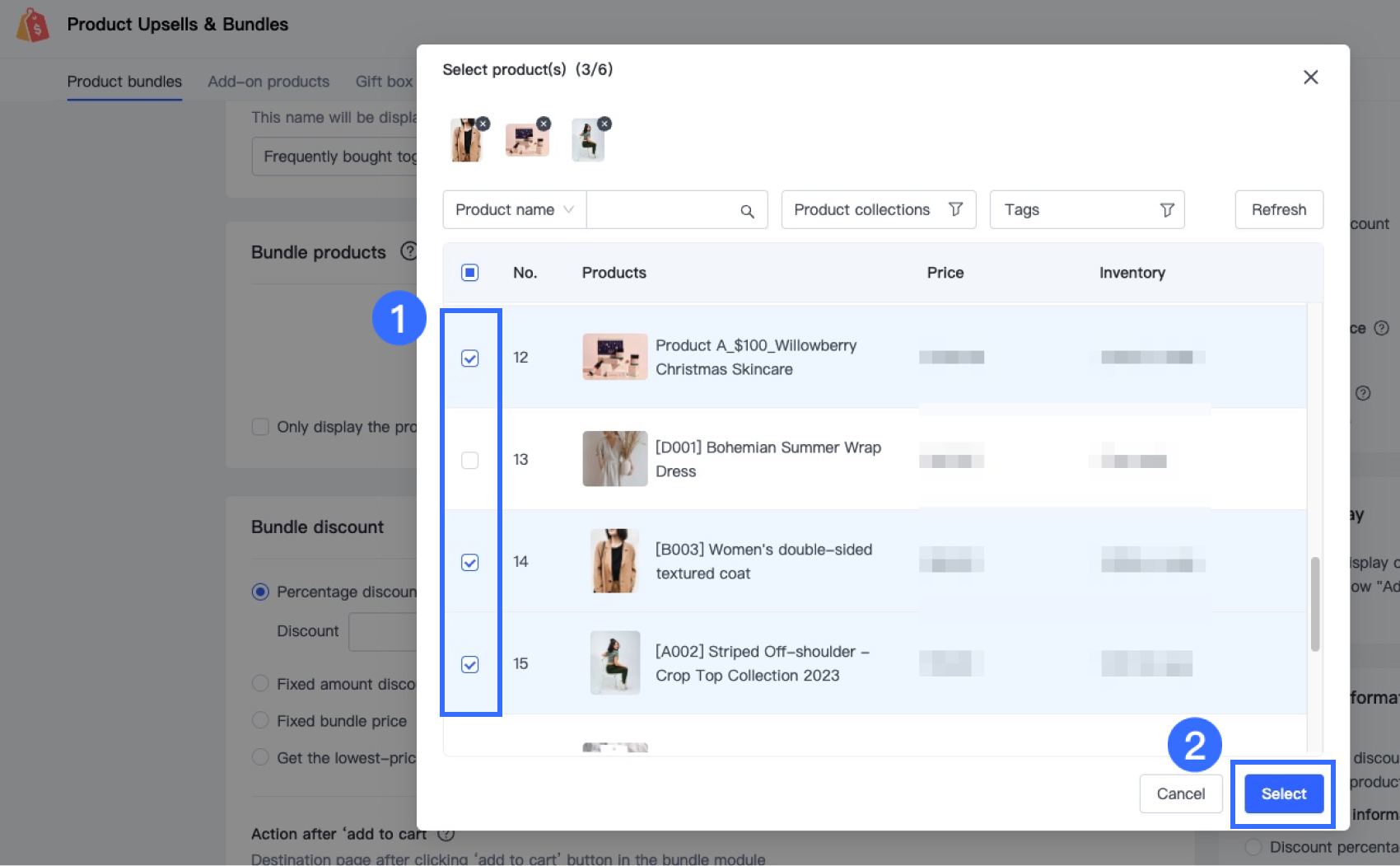Click the No. column header
The height and width of the screenshot is (866, 1400).
tap(525, 273)
